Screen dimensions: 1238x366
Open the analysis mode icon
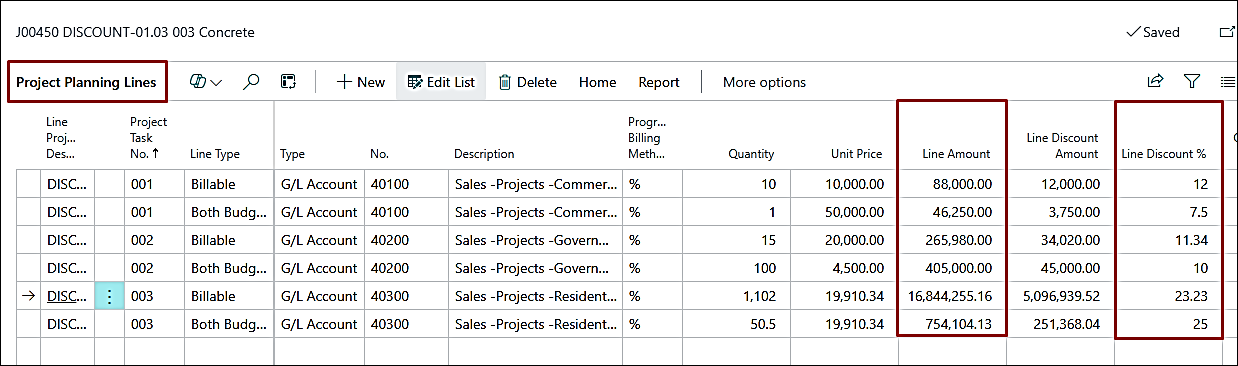click(288, 82)
